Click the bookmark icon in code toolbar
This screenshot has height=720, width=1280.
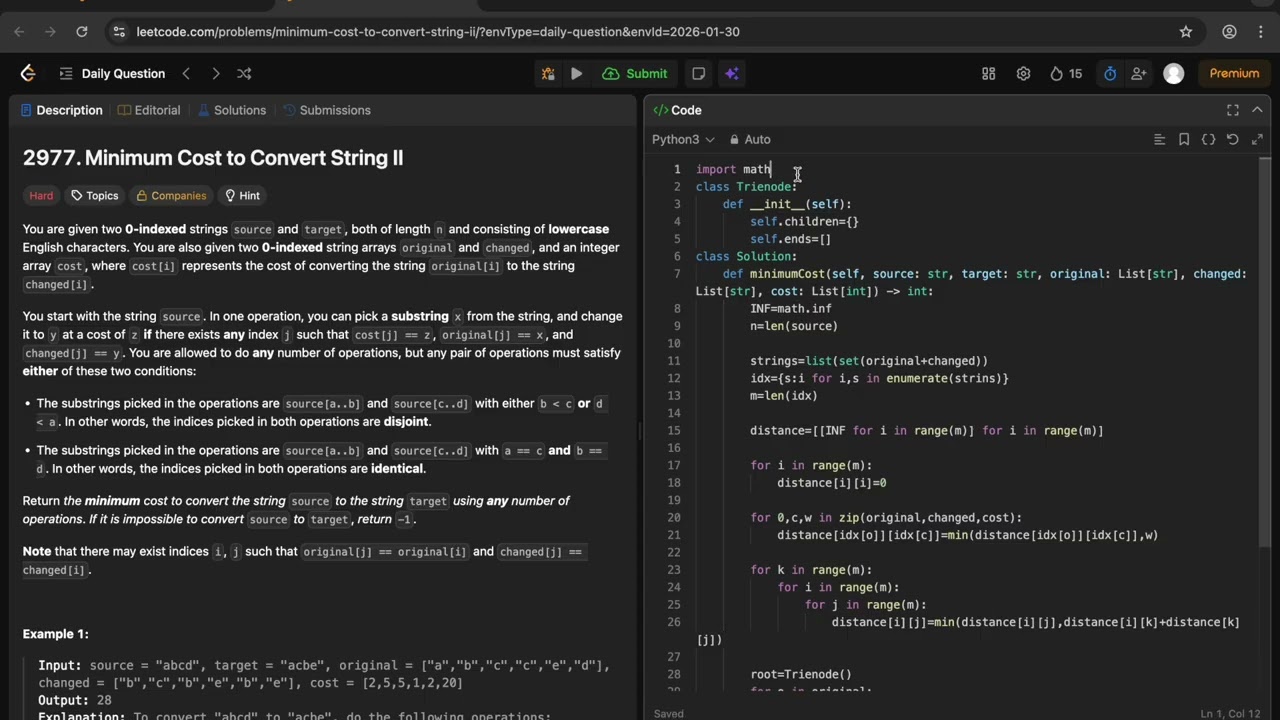pyautogui.click(x=1184, y=139)
